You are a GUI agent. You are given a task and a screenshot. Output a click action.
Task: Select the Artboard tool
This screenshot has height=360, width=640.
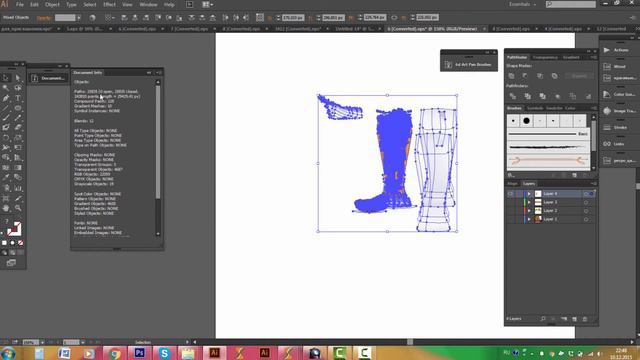6,198
